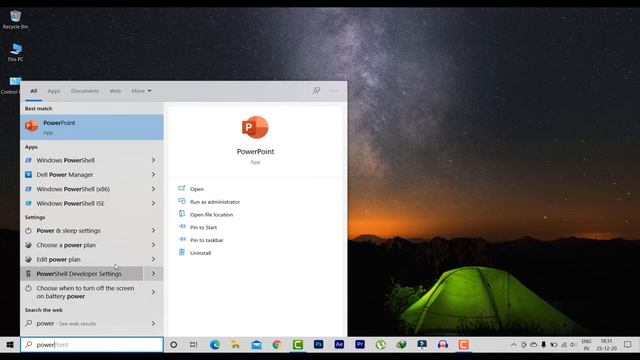This screenshot has width=640, height=360.
Task: Launch Premiere Pro from taskbar
Action: tap(360, 345)
